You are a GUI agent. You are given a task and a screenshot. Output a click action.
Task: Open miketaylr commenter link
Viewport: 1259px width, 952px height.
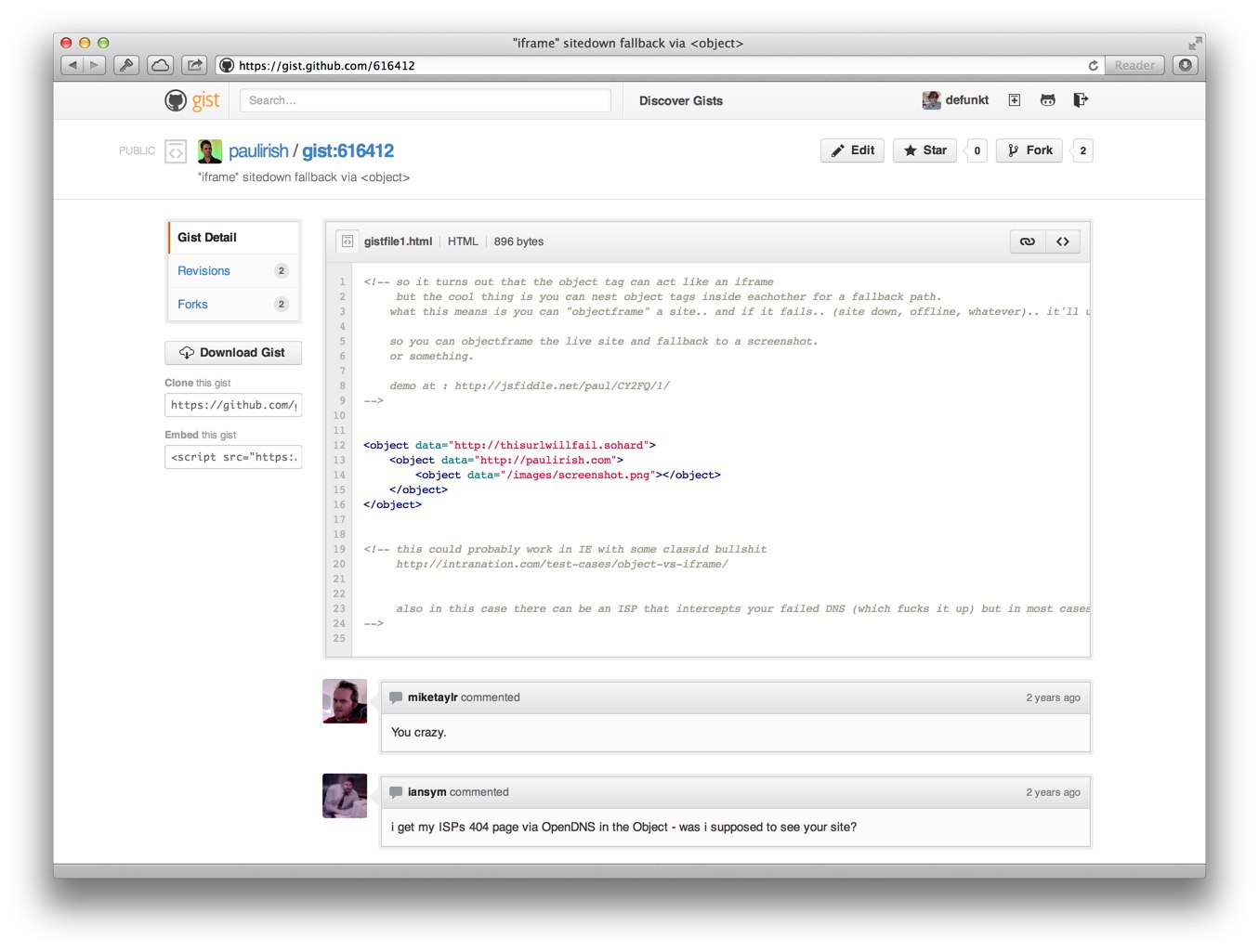pyautogui.click(x=432, y=698)
